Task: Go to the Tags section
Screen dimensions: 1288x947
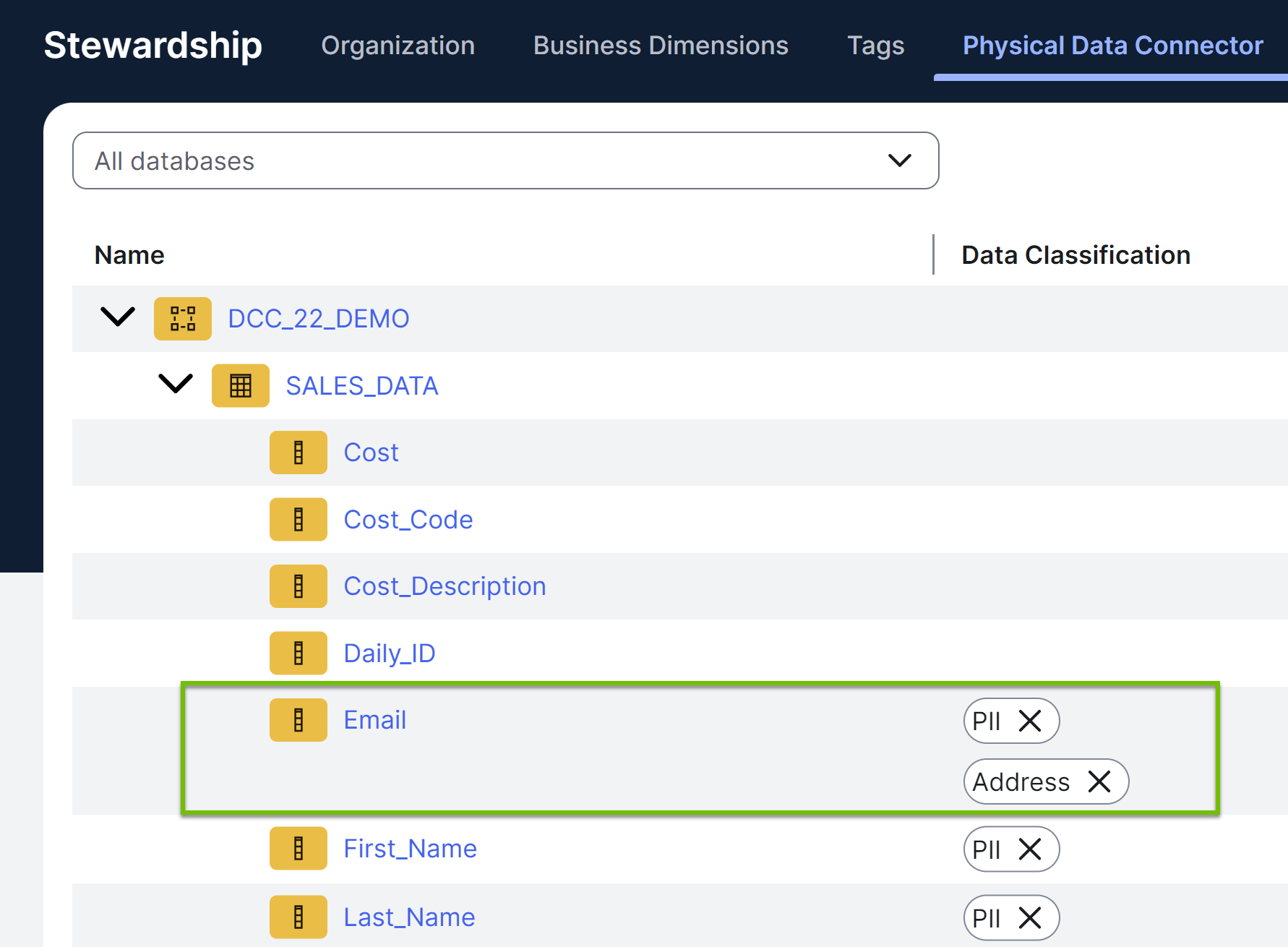Action: pos(875,45)
